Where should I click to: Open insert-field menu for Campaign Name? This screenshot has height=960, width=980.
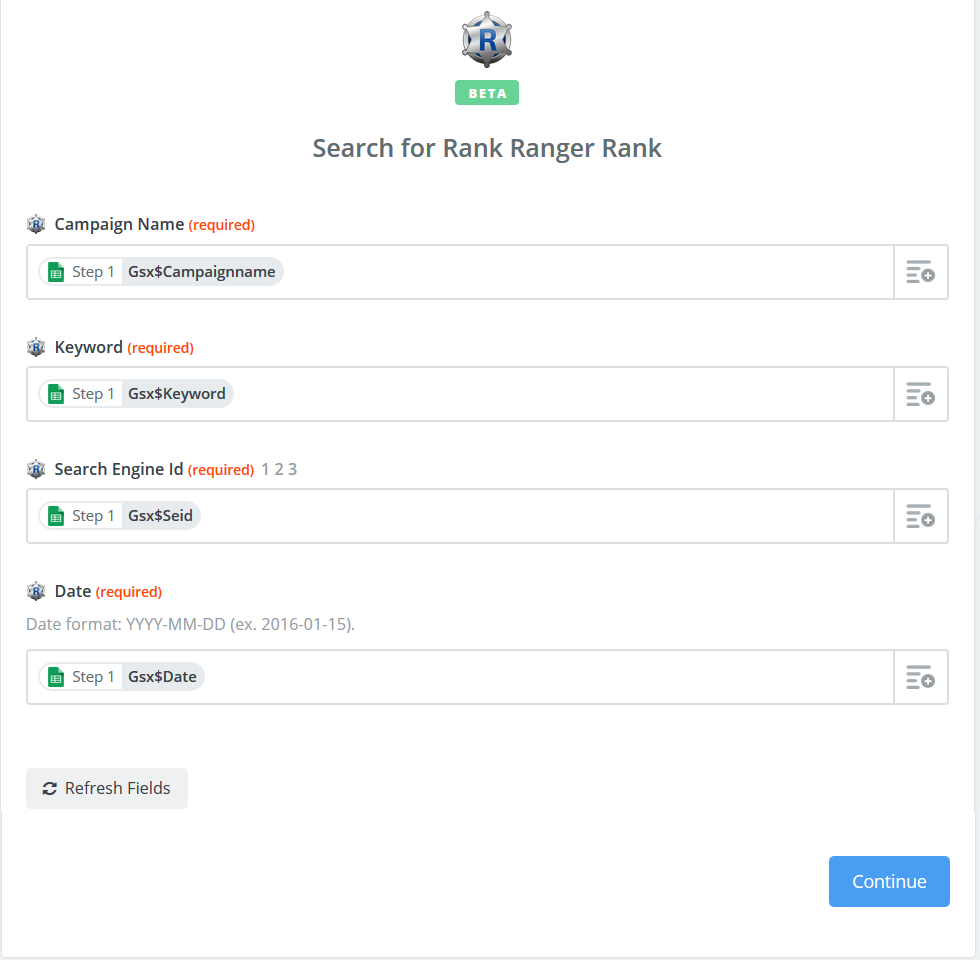click(920, 272)
